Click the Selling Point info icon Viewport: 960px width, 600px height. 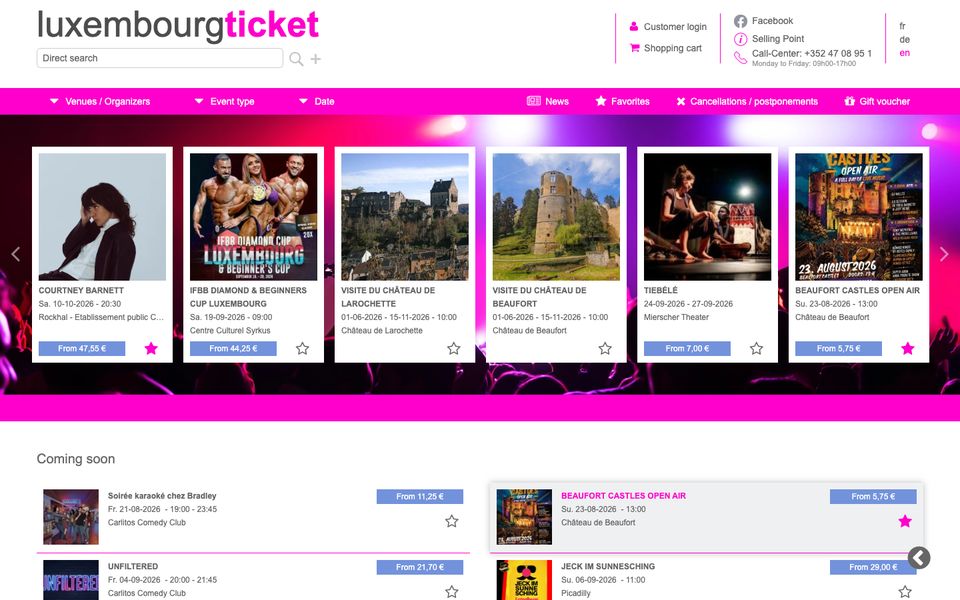[x=740, y=39]
